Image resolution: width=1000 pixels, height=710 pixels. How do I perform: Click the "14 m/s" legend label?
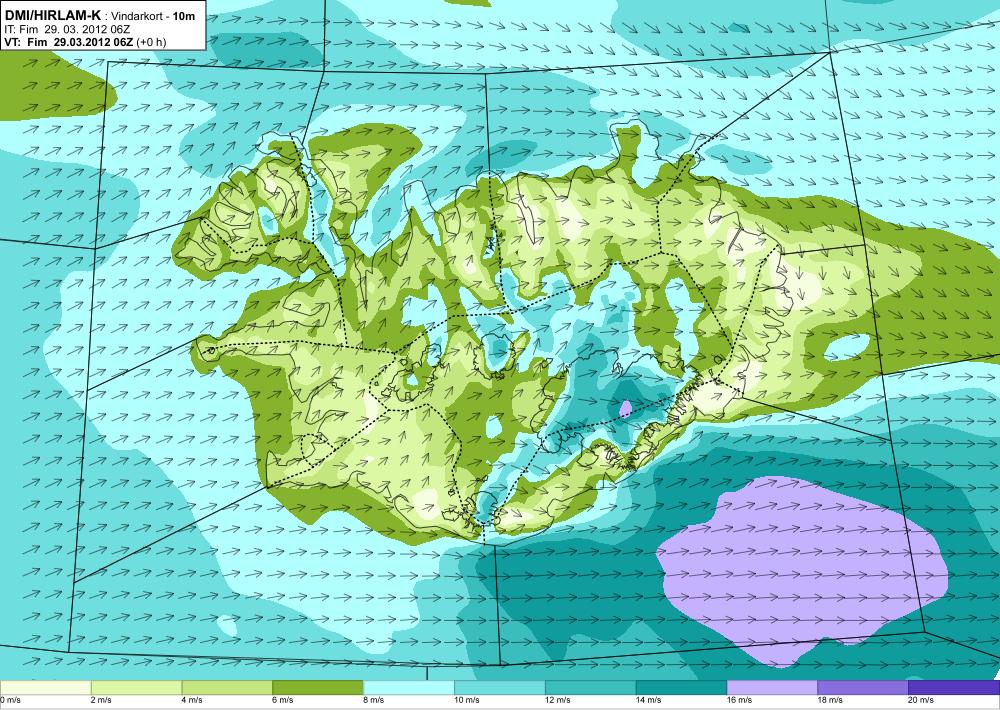coord(649,700)
